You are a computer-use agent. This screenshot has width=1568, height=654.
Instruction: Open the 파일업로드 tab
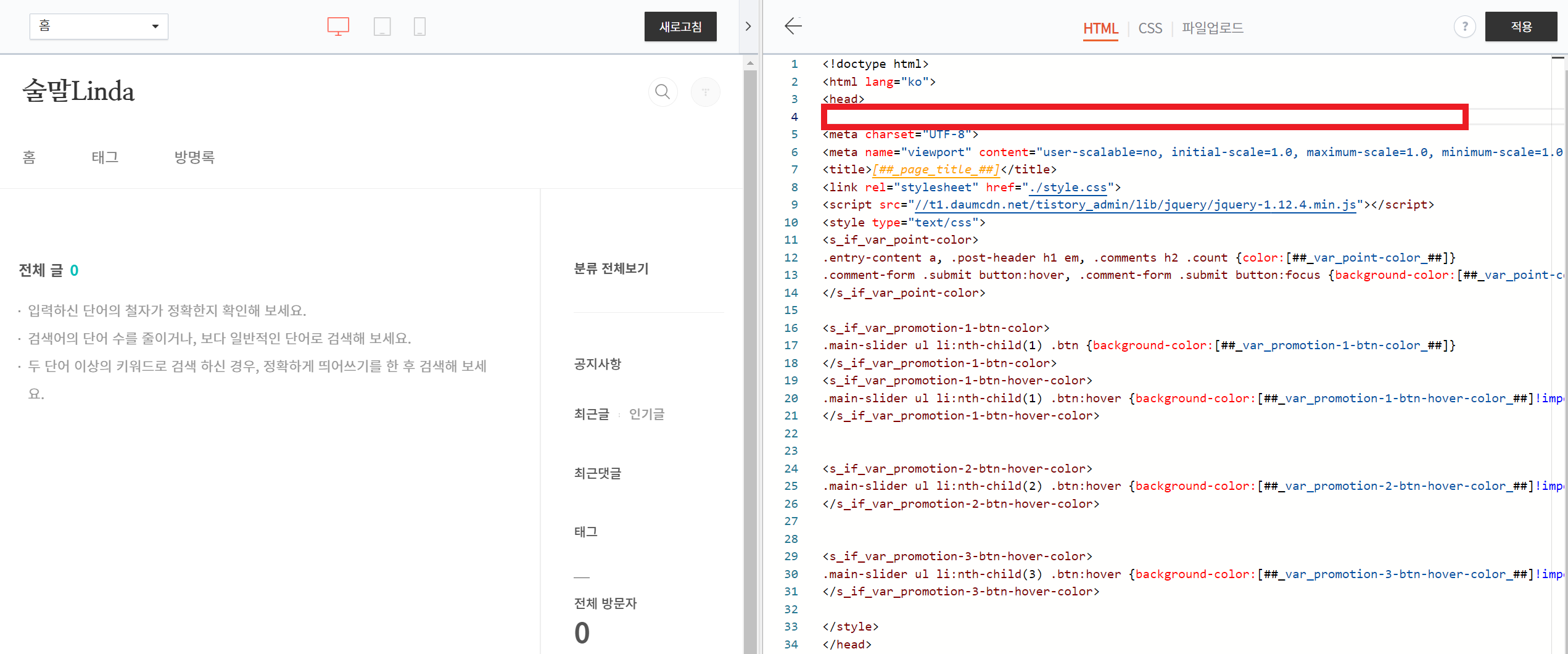tap(1212, 28)
